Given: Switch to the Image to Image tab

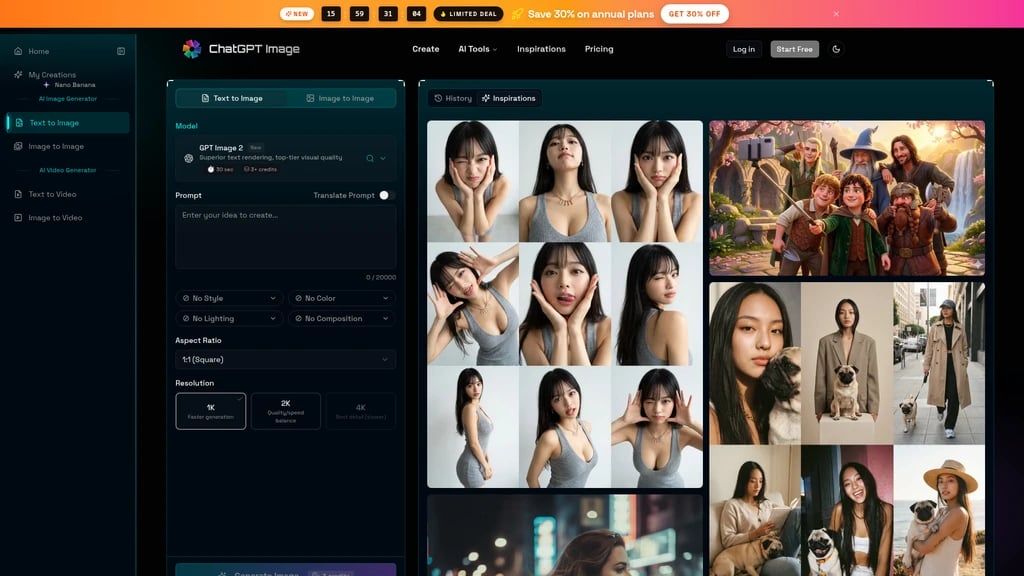Looking at the screenshot, I should [x=340, y=98].
